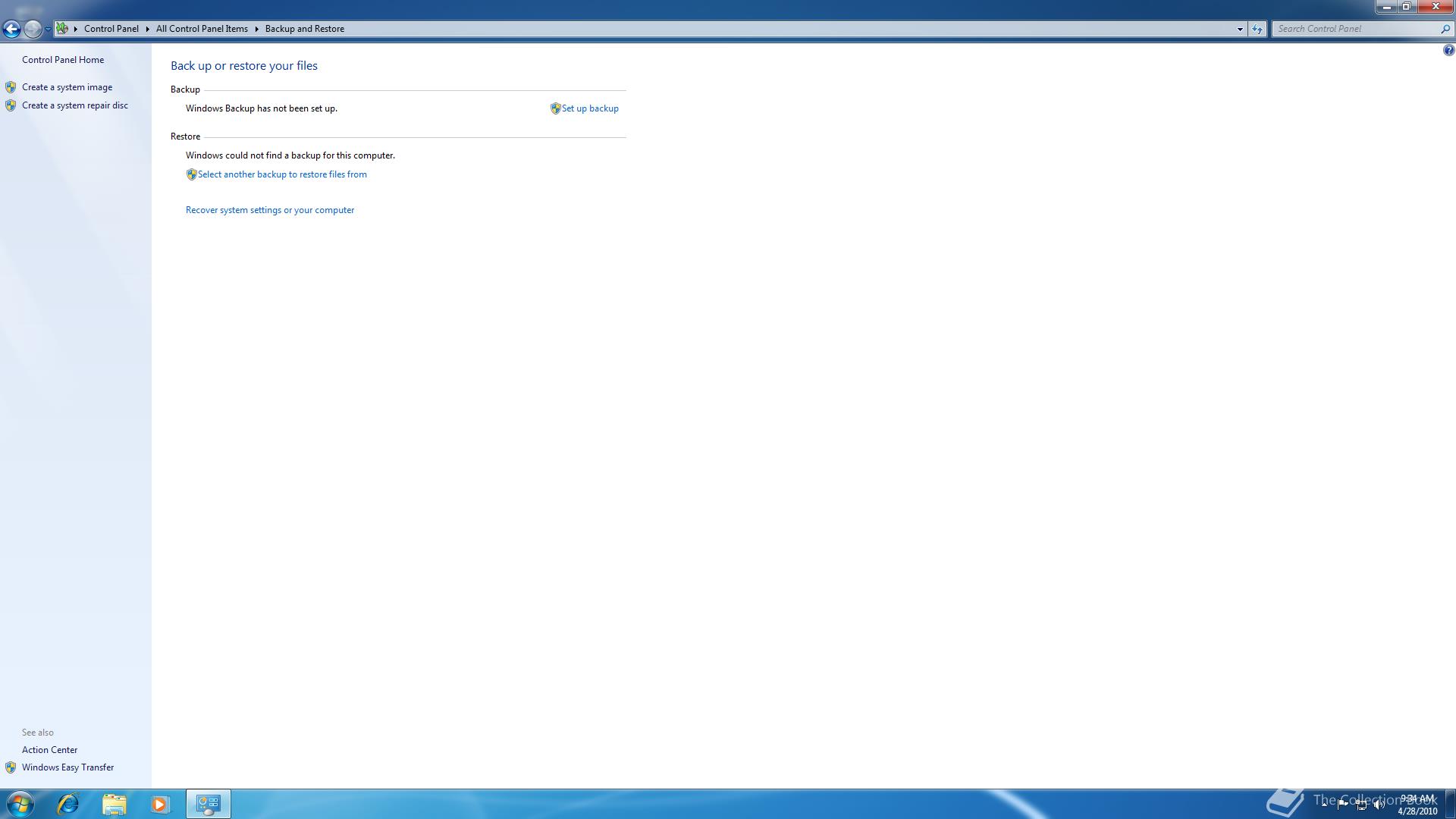Click the Control Panel icon in address bar
The image size is (1456, 819).
[62, 29]
